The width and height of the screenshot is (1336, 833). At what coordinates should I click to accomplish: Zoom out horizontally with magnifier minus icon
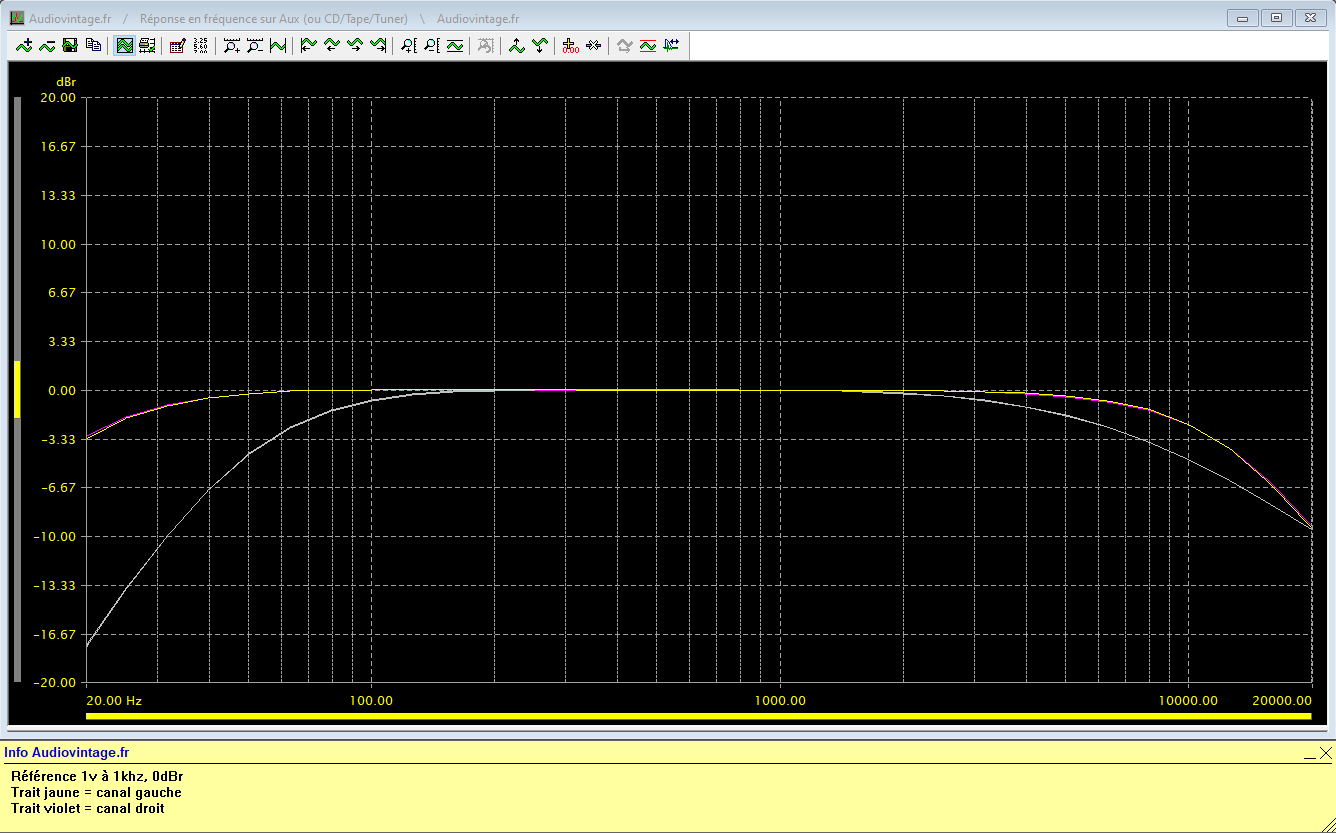click(x=255, y=45)
